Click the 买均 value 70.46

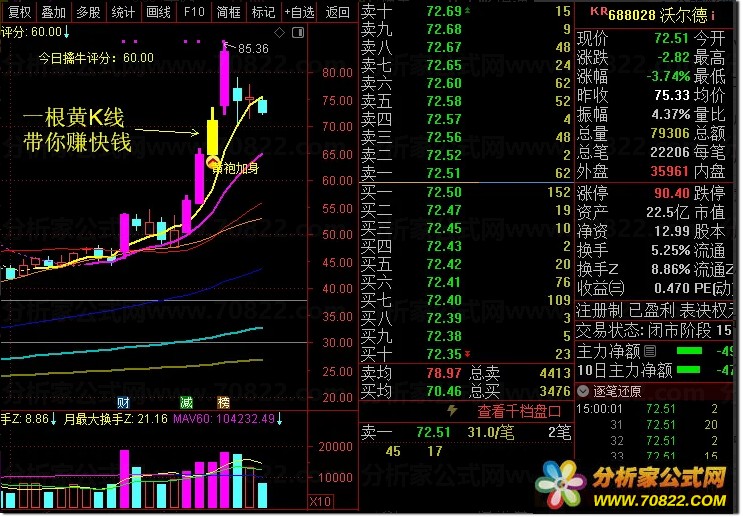[x=444, y=391]
